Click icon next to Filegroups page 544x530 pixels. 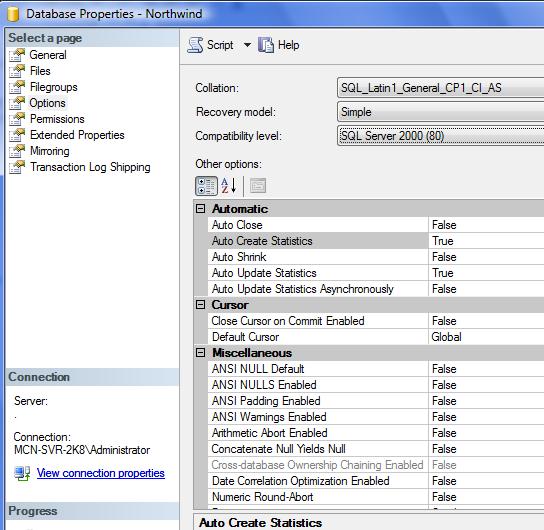[17, 87]
